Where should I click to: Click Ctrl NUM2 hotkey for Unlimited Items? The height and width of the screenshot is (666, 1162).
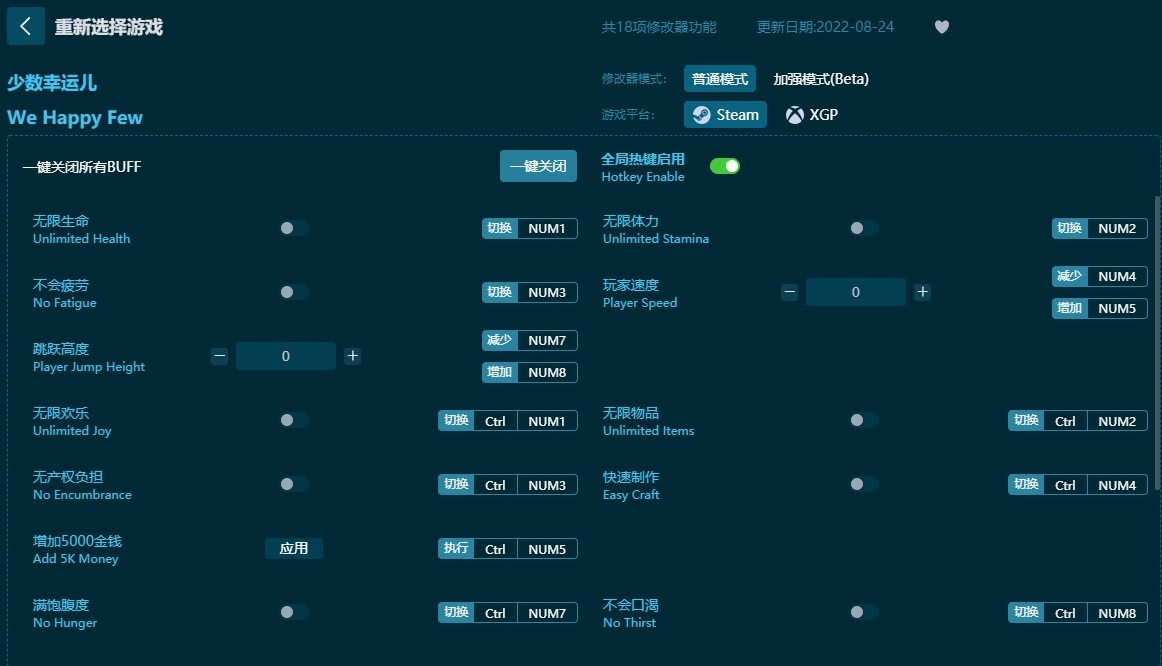point(1078,421)
